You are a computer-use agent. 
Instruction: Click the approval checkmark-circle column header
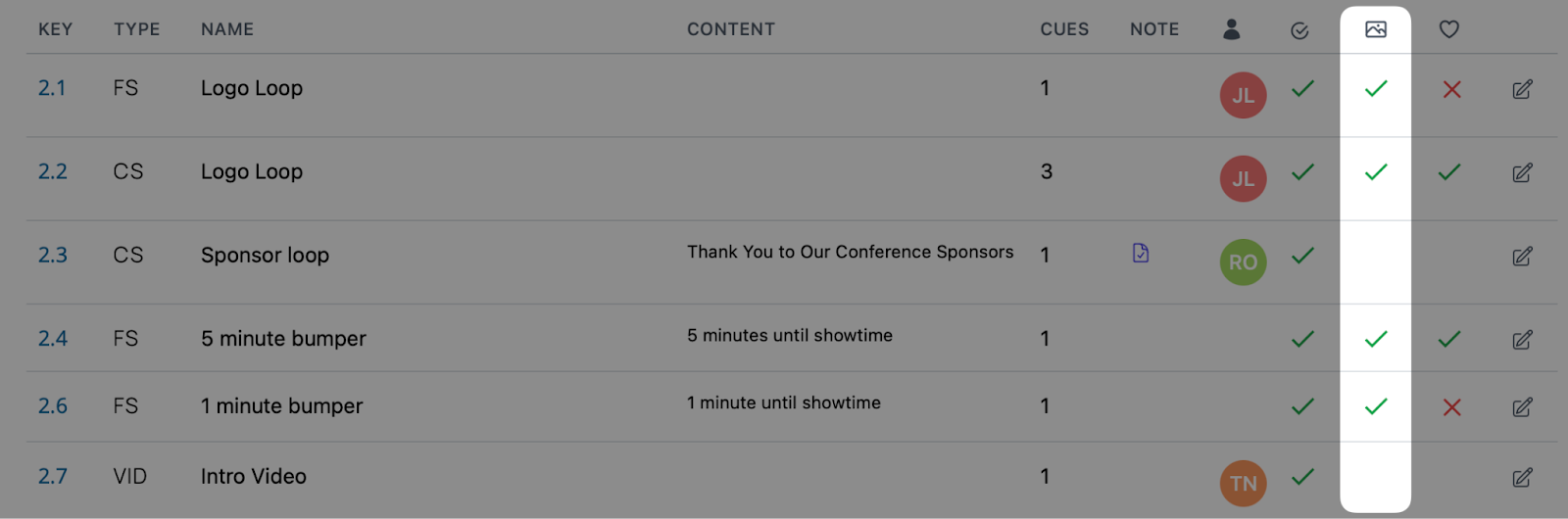[1299, 31]
